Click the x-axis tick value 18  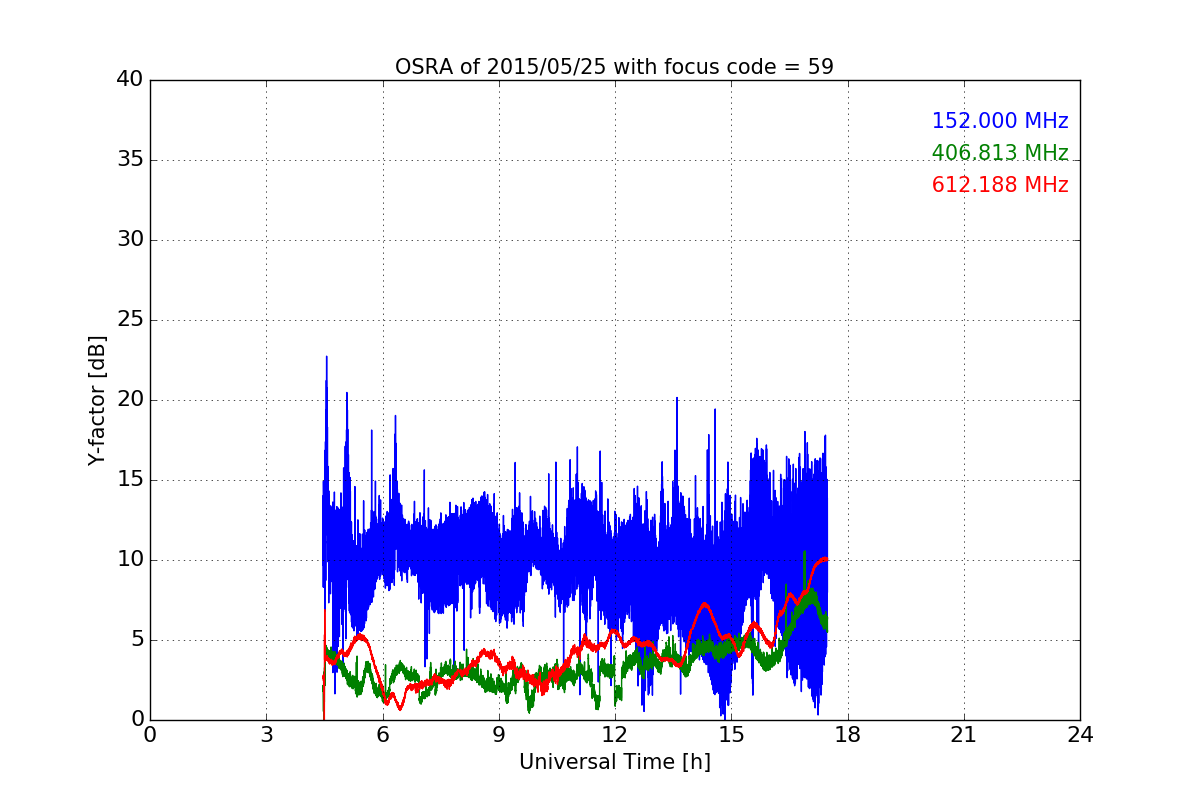(x=847, y=735)
